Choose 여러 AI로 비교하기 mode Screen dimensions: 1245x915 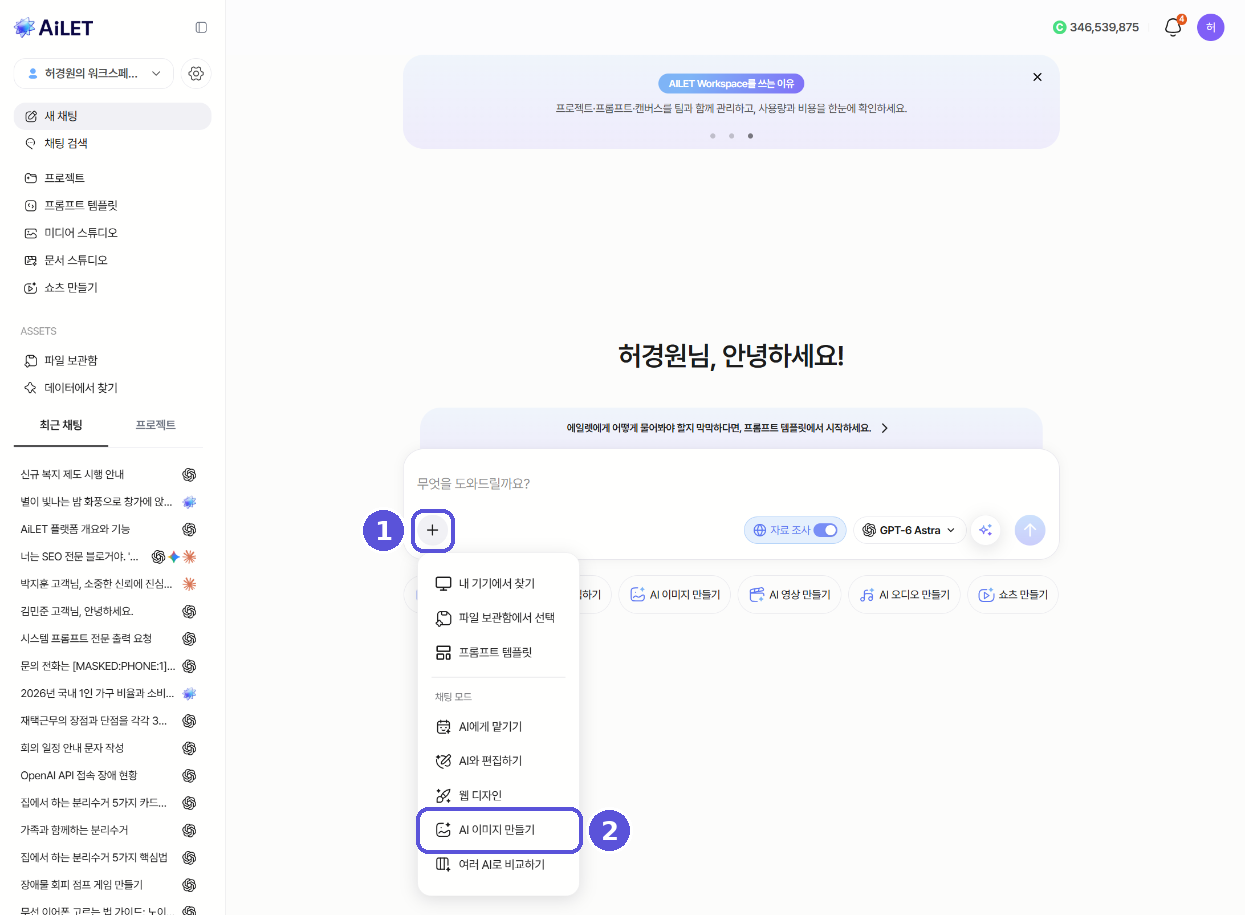498,864
